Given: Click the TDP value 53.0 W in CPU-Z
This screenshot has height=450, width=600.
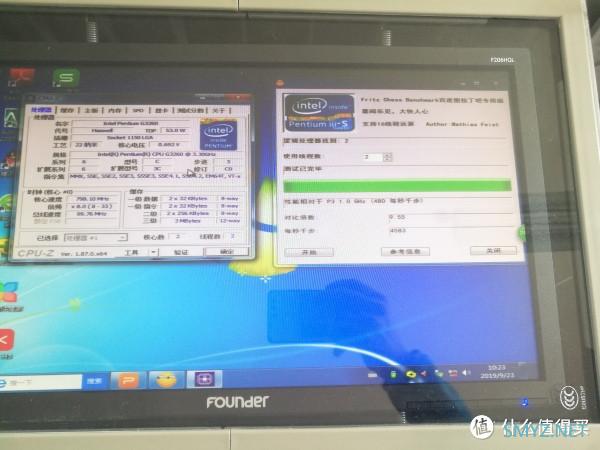Looking at the screenshot, I should [x=175, y=130].
